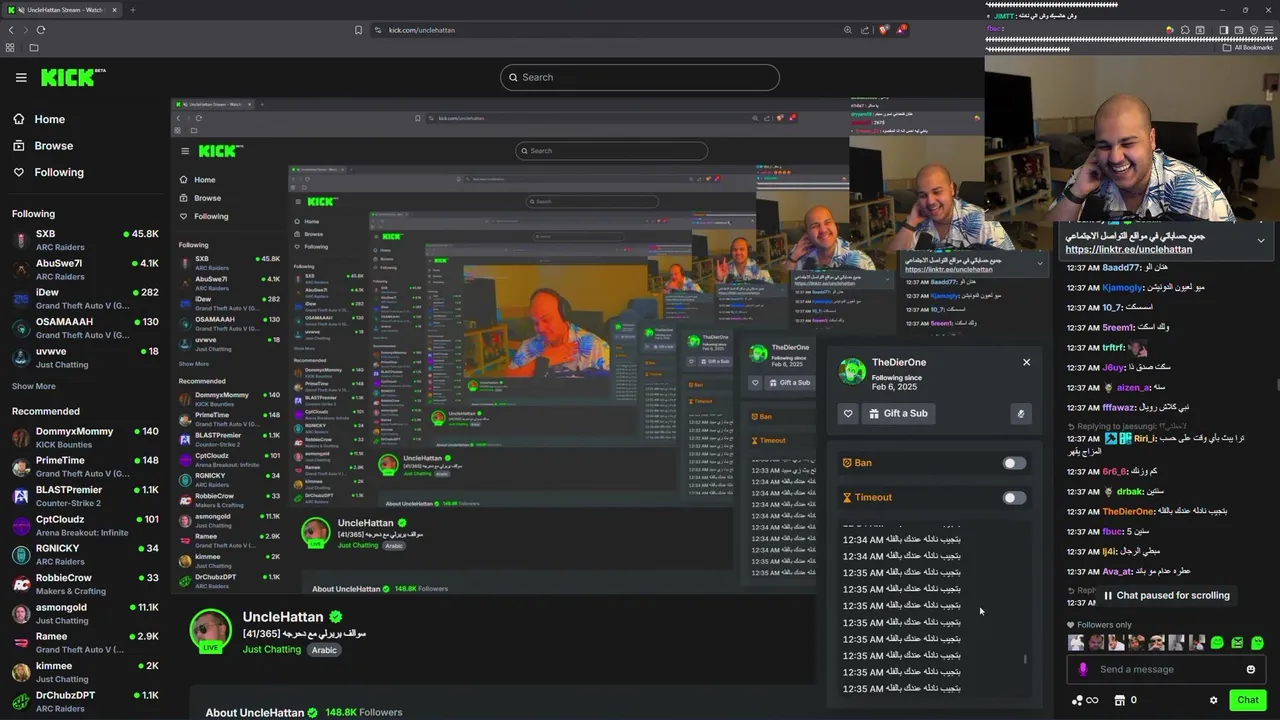1280x720 pixels.
Task: Reload the page with browser refresh icon
Action: (41, 30)
